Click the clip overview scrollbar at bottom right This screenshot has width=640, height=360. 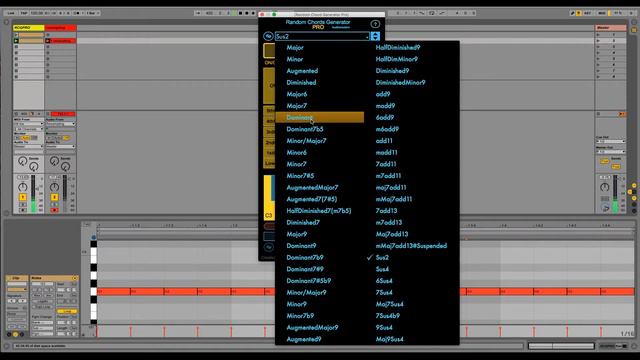click(x=561, y=346)
